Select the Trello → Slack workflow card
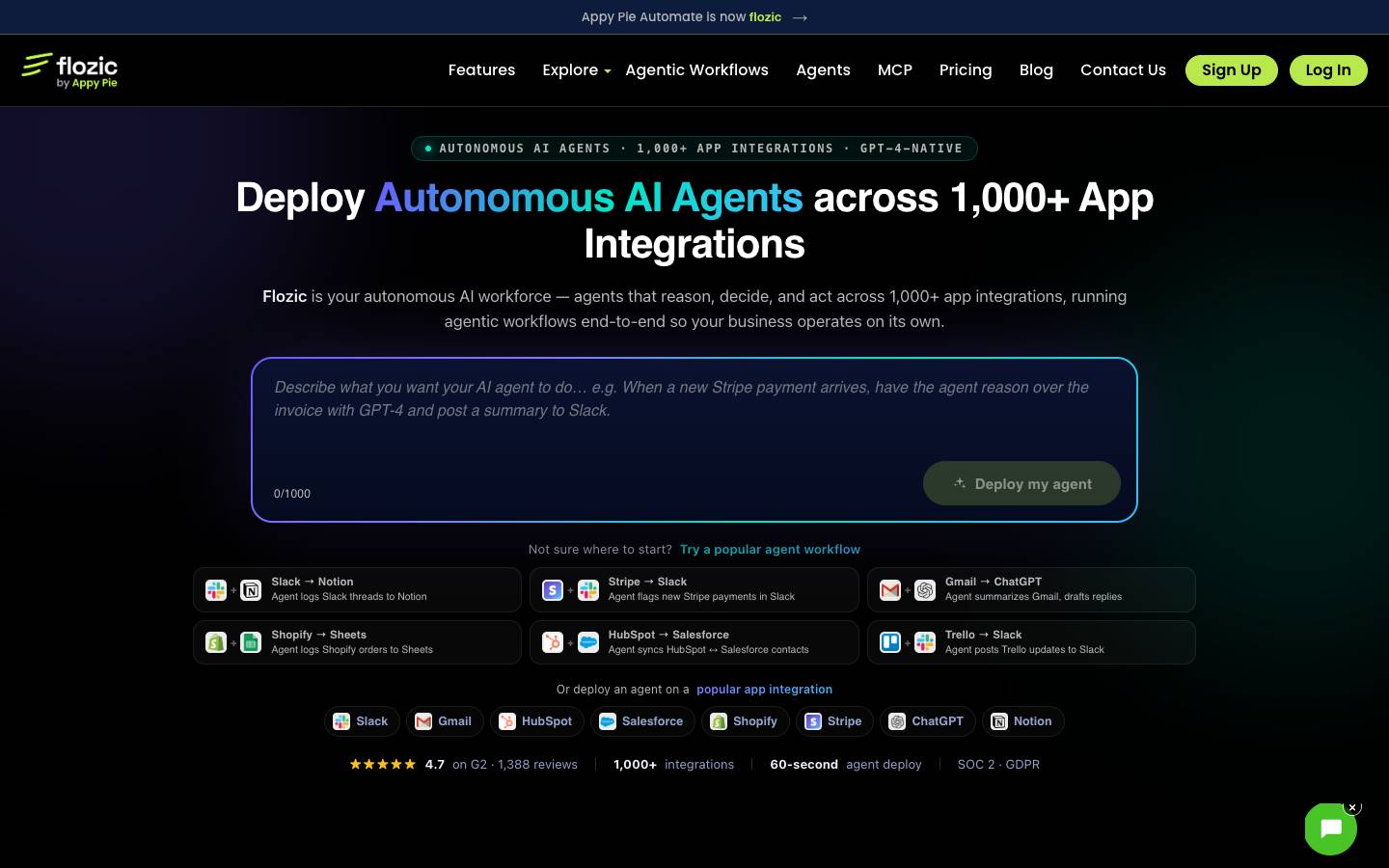1389x868 pixels. pos(1031,642)
